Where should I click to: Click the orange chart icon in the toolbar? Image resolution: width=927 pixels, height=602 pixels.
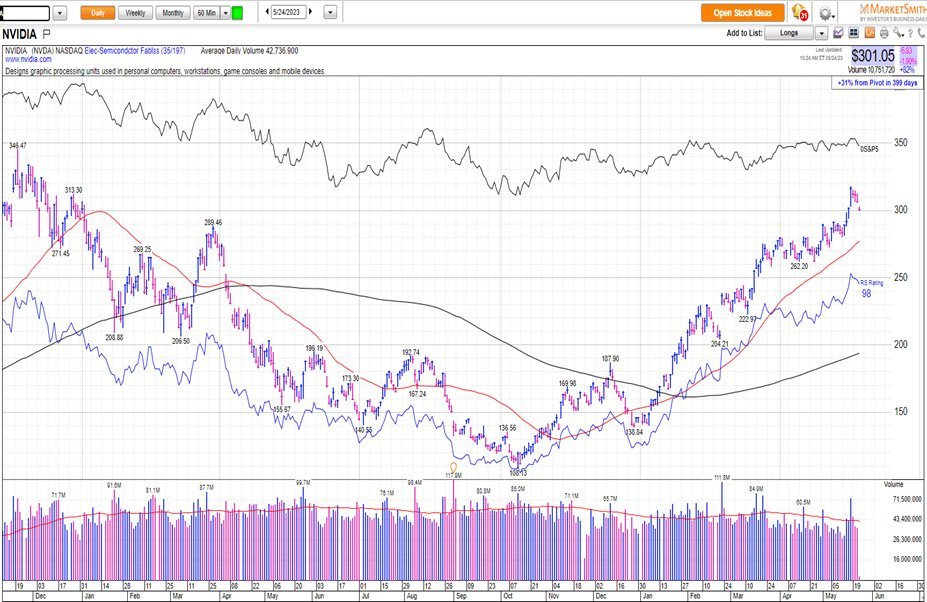coord(869,33)
